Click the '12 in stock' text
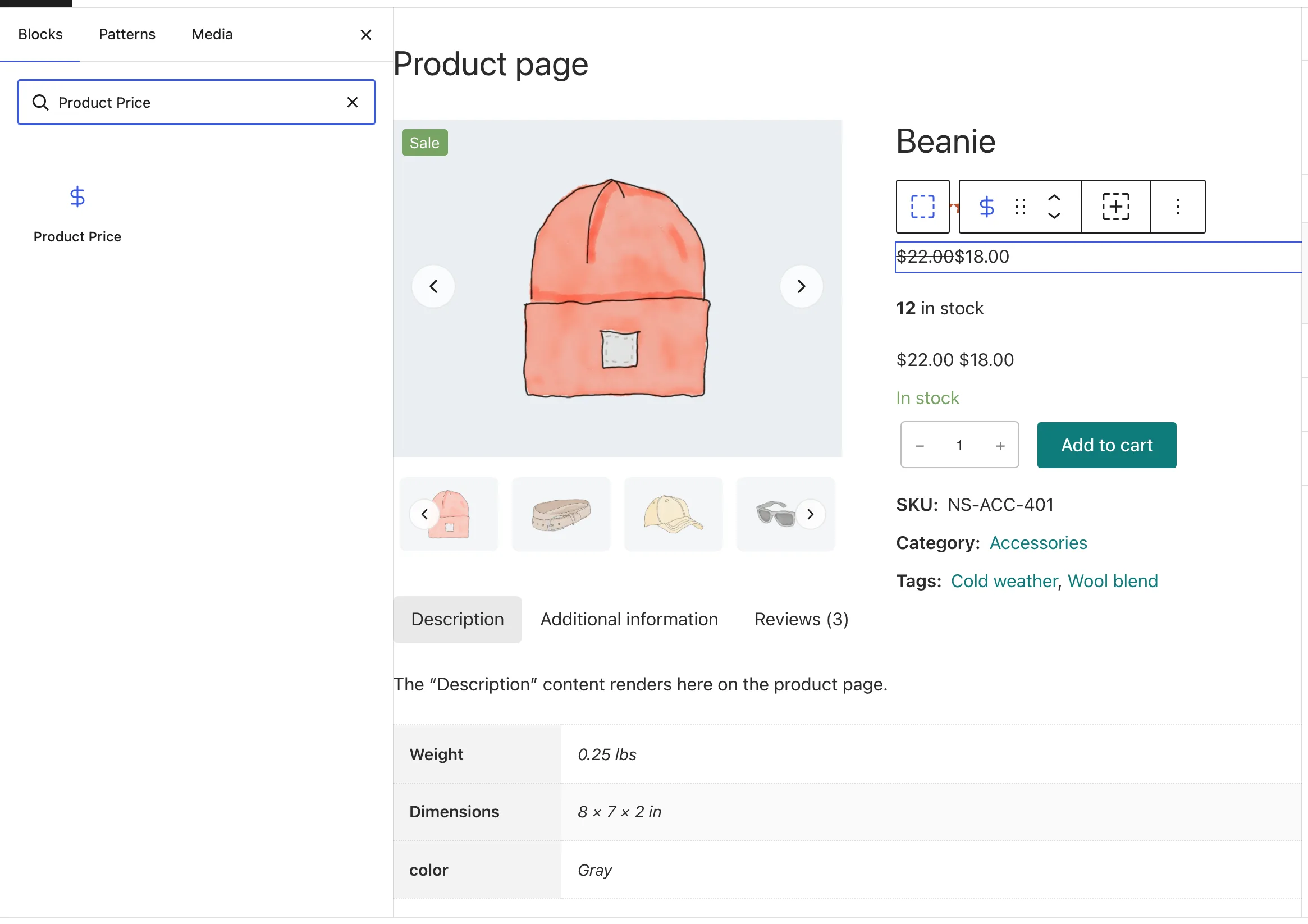The width and height of the screenshot is (1308, 924). (939, 309)
